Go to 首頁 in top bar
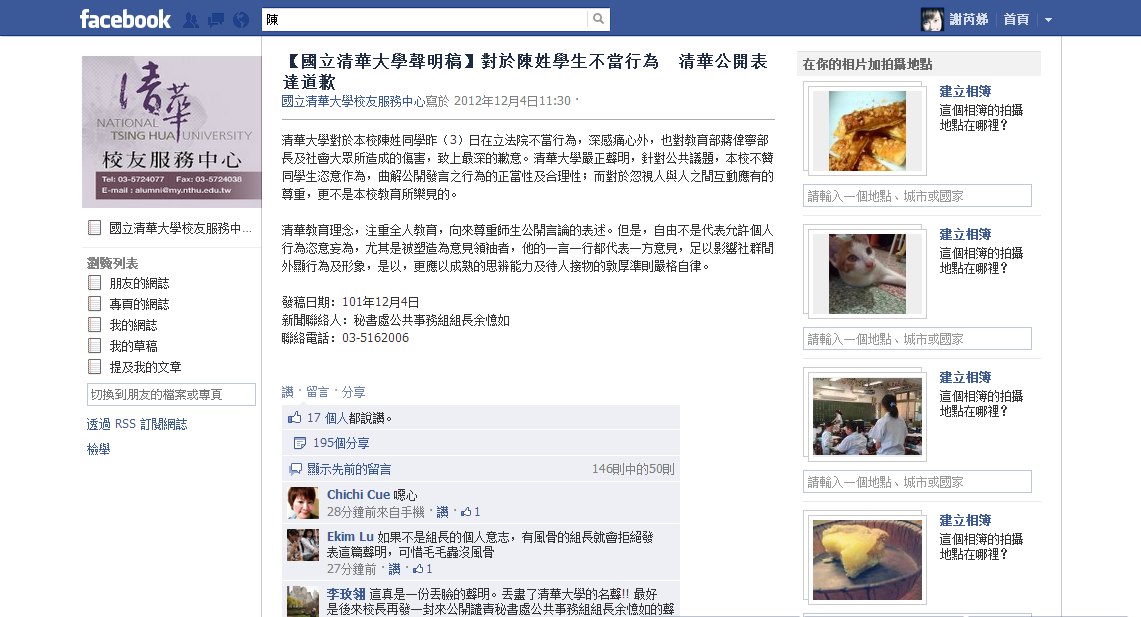The image size is (1141, 617). tap(1016, 20)
